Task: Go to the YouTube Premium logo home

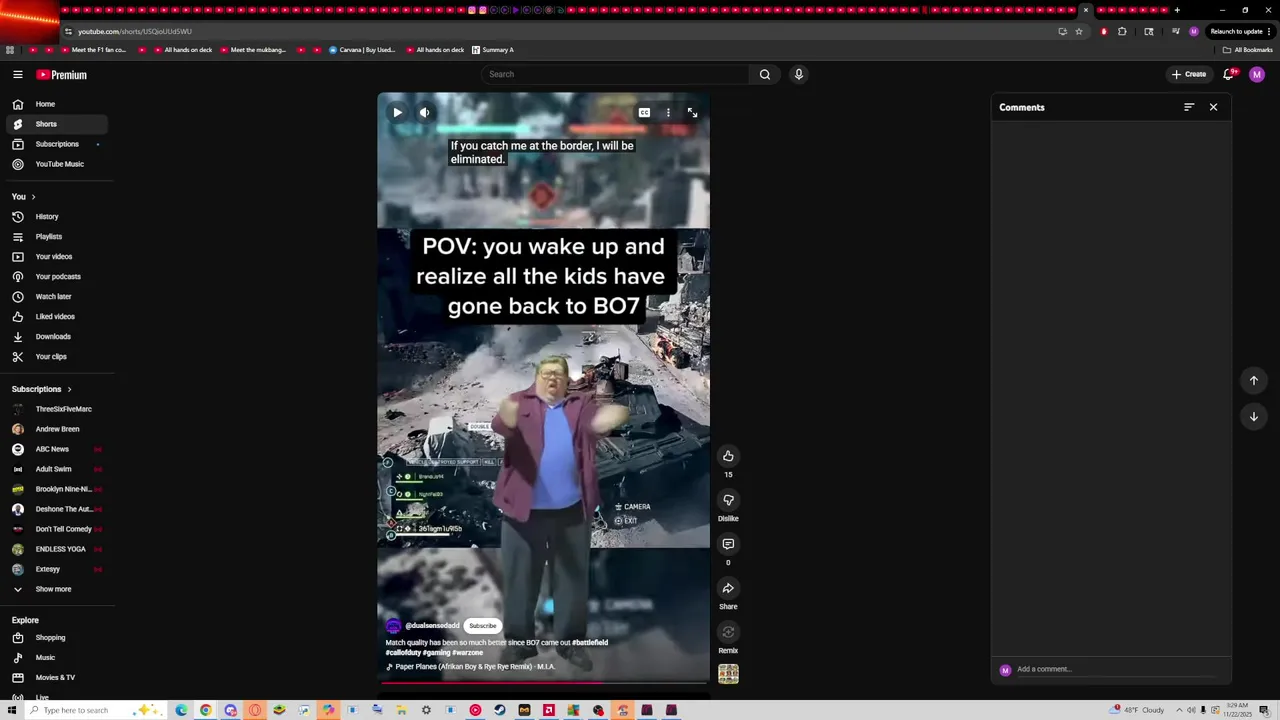Action: click(62, 75)
